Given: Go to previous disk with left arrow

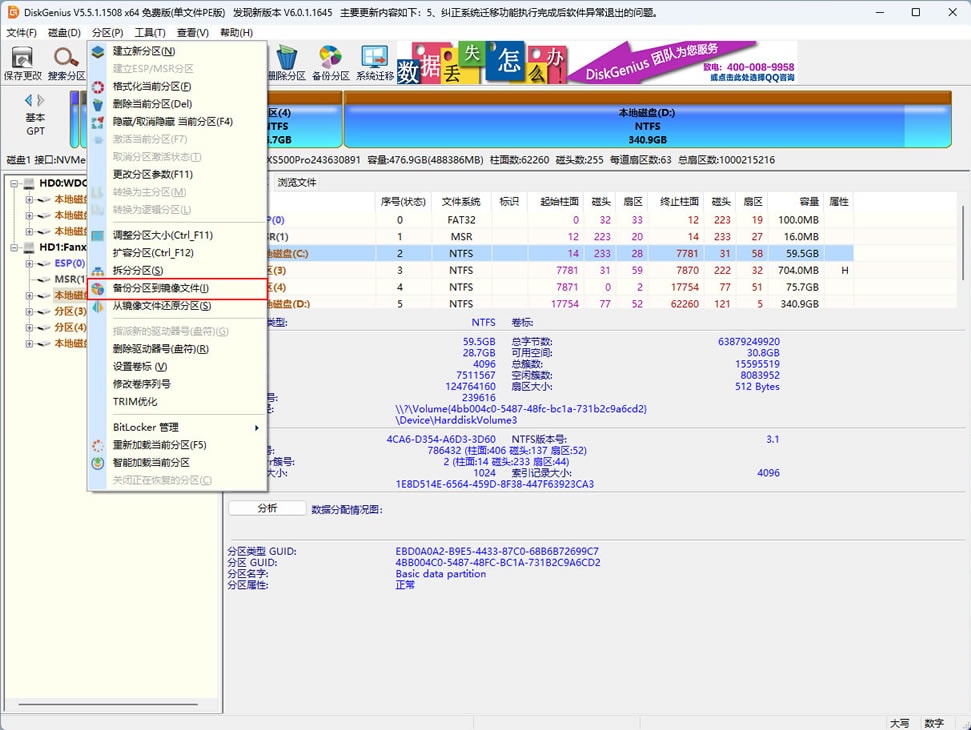Looking at the screenshot, I should point(29,100).
